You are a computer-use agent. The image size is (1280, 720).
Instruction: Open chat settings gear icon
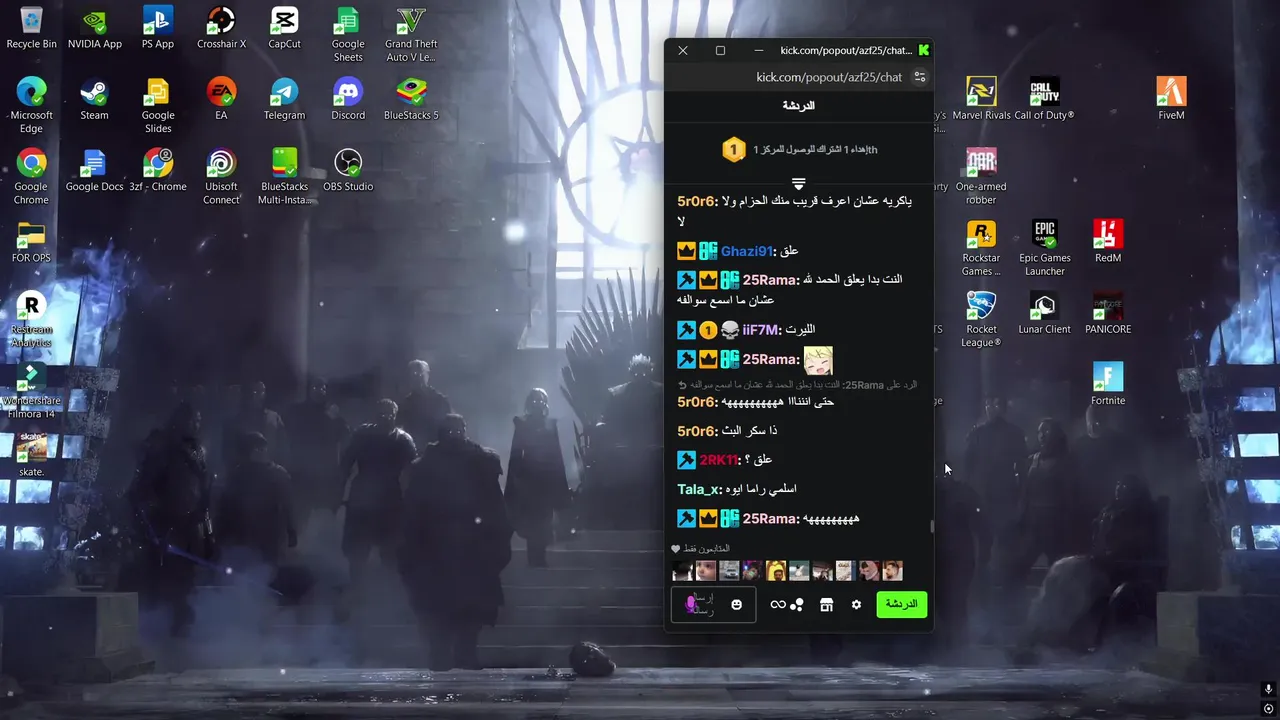[x=856, y=605]
